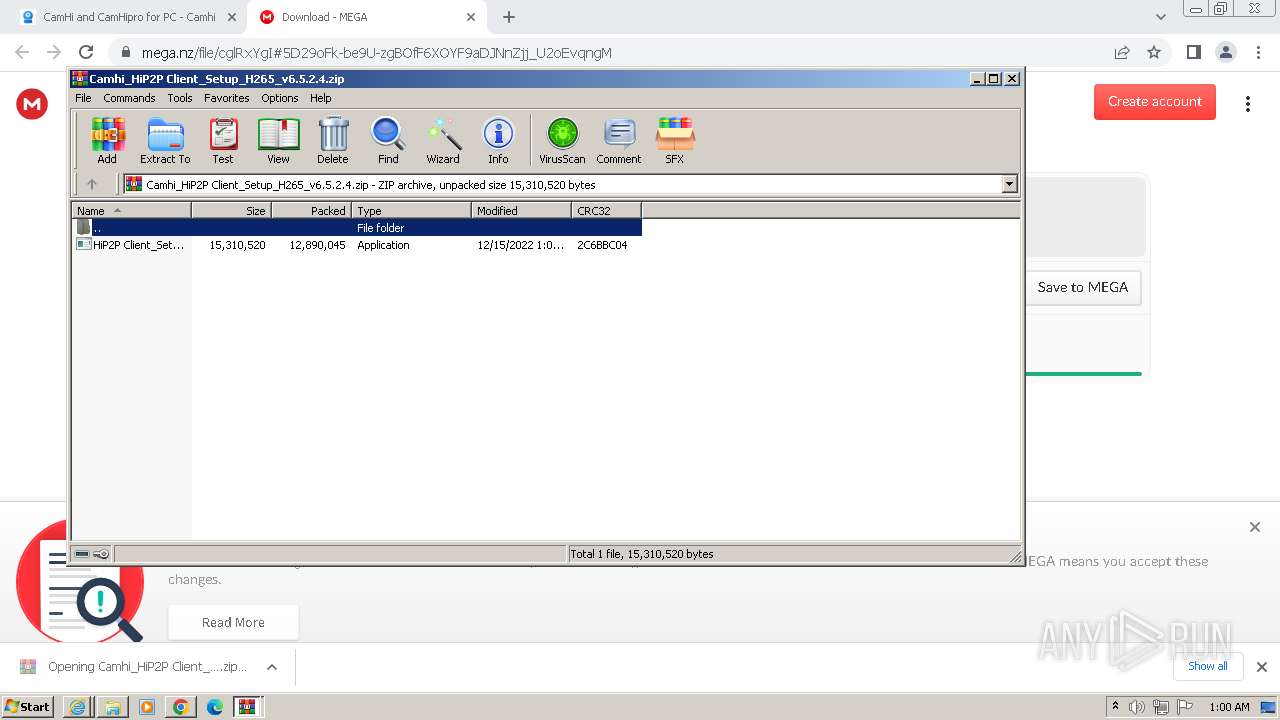Reload the MEGA page

click(86, 52)
